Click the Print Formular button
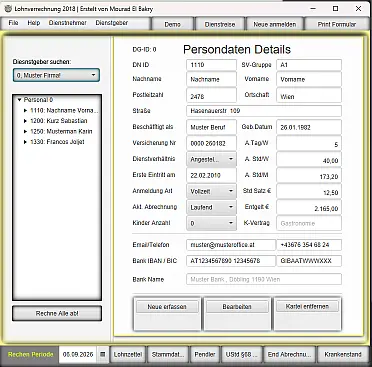The width and height of the screenshot is (372, 367). pos(337,24)
